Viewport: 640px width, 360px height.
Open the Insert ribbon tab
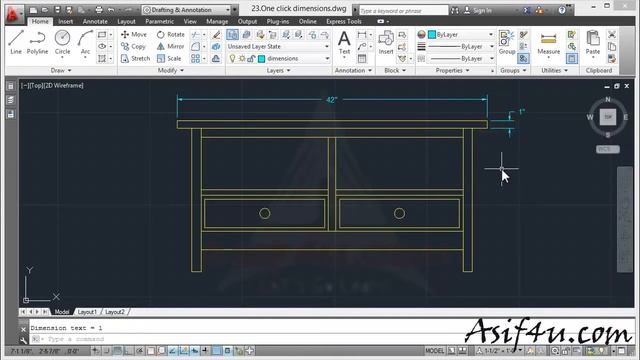tap(66, 21)
